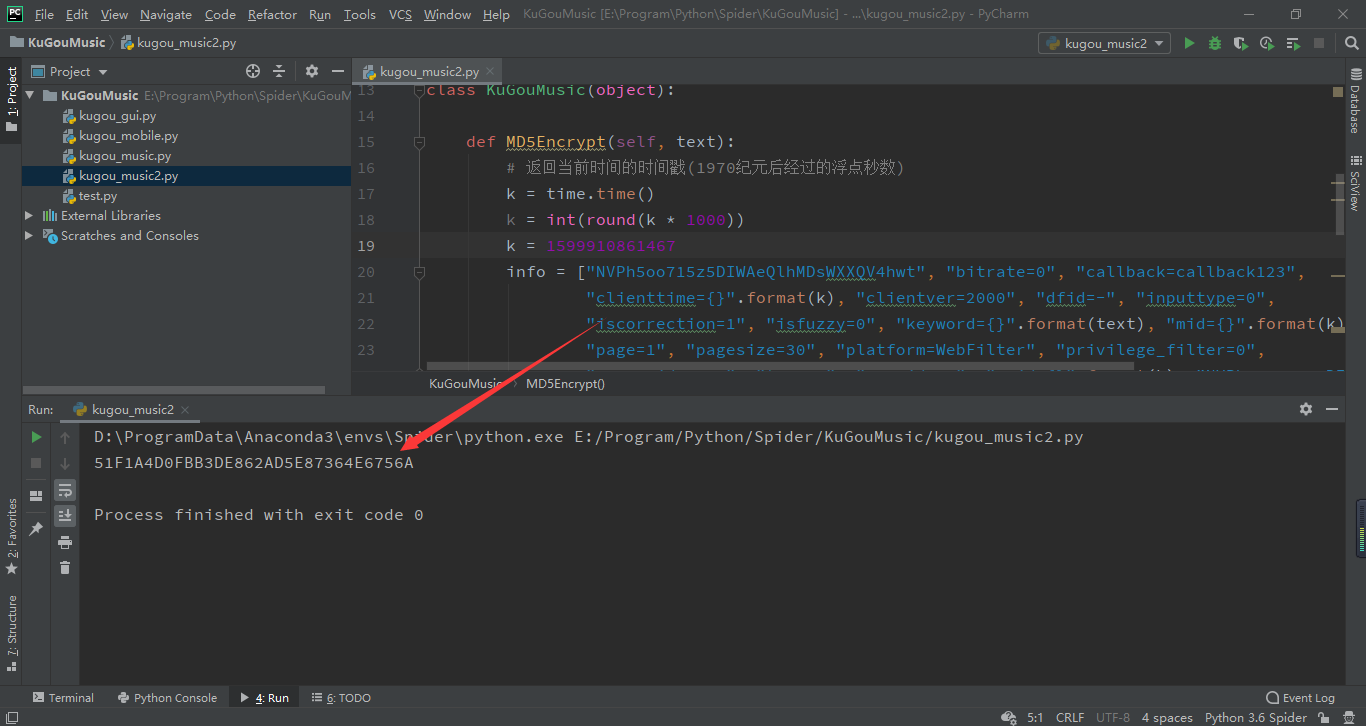Click the 4 spaces indent setting
1366x726 pixels.
point(1167,717)
